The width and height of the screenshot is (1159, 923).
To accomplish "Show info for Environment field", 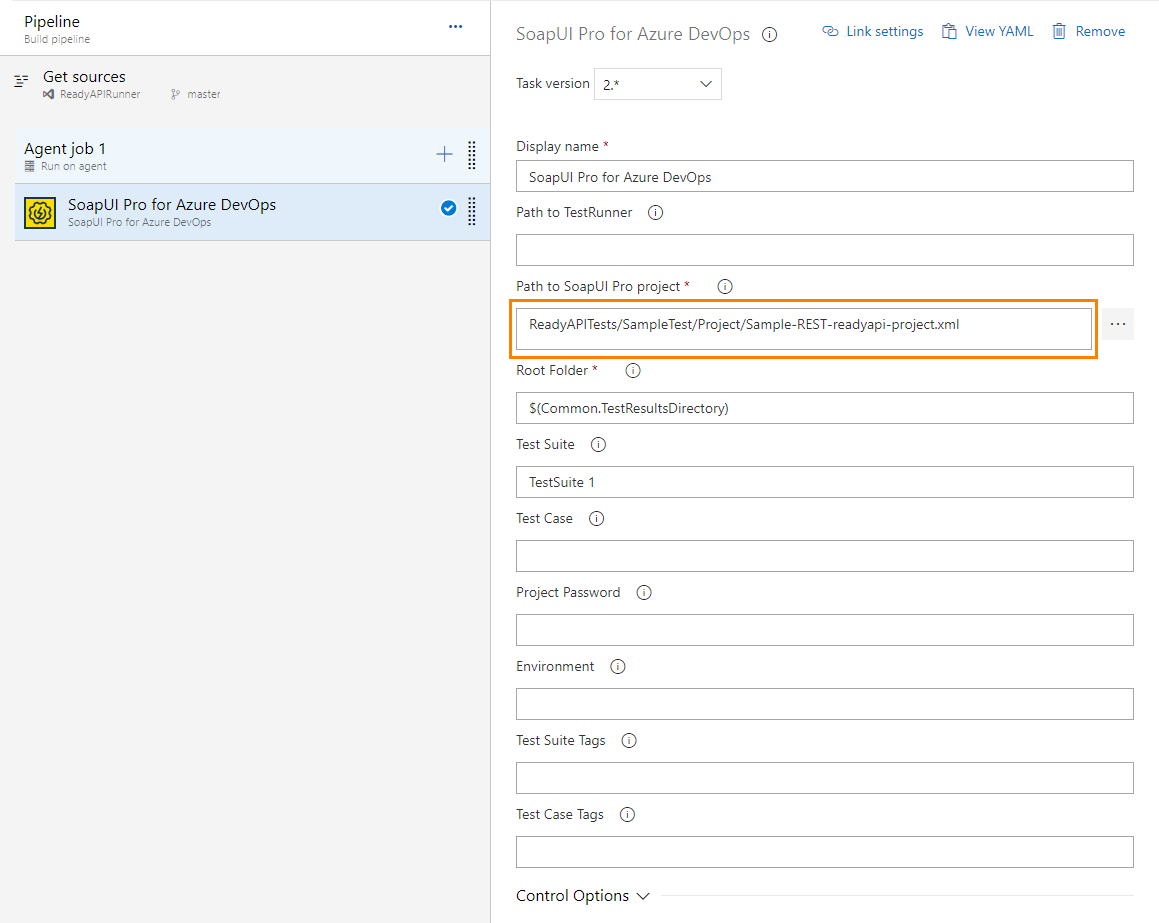I will 618,667.
